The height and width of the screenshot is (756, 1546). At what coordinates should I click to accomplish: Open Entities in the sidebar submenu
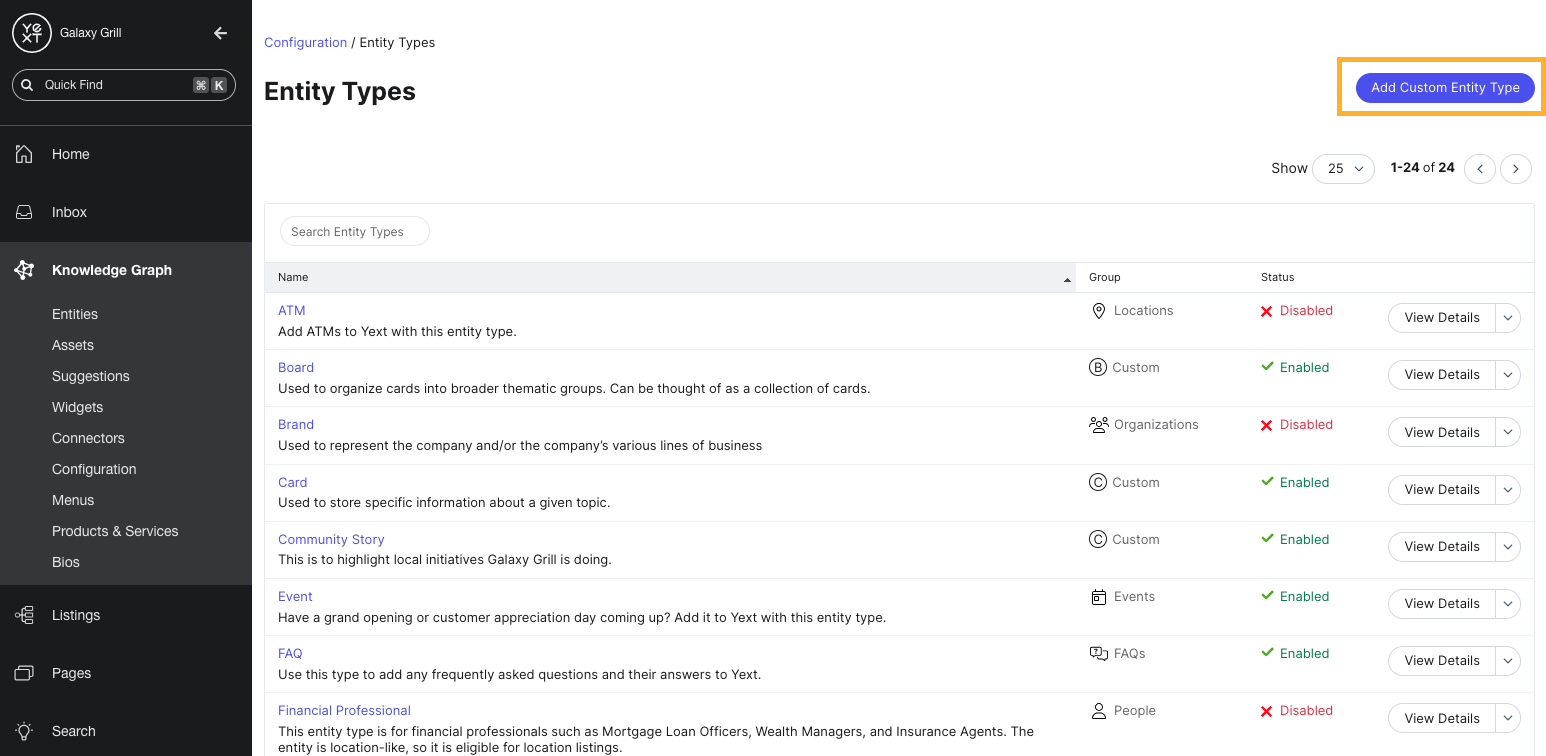click(75, 314)
